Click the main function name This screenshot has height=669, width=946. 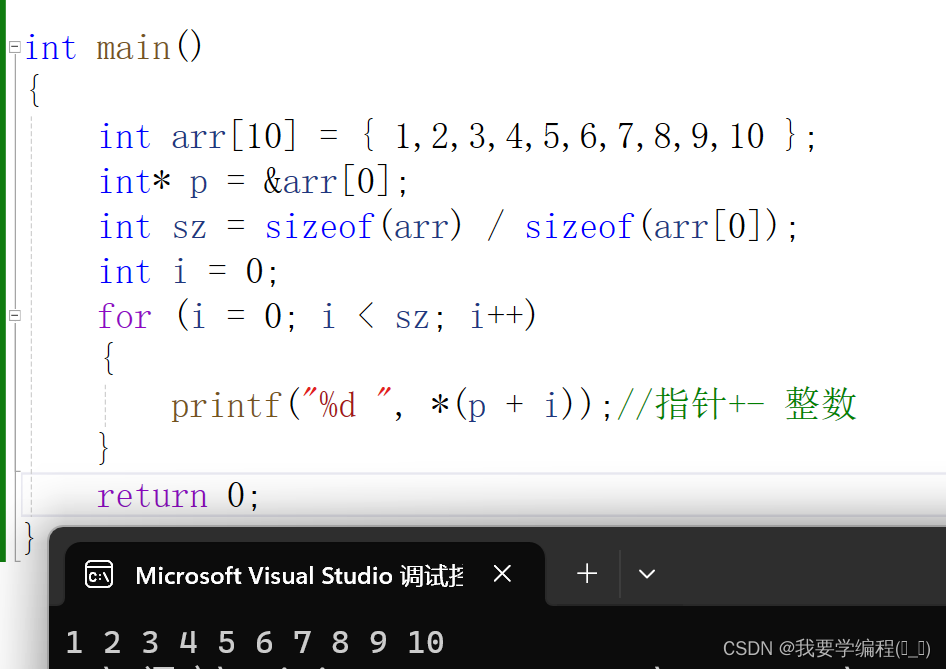[134, 48]
